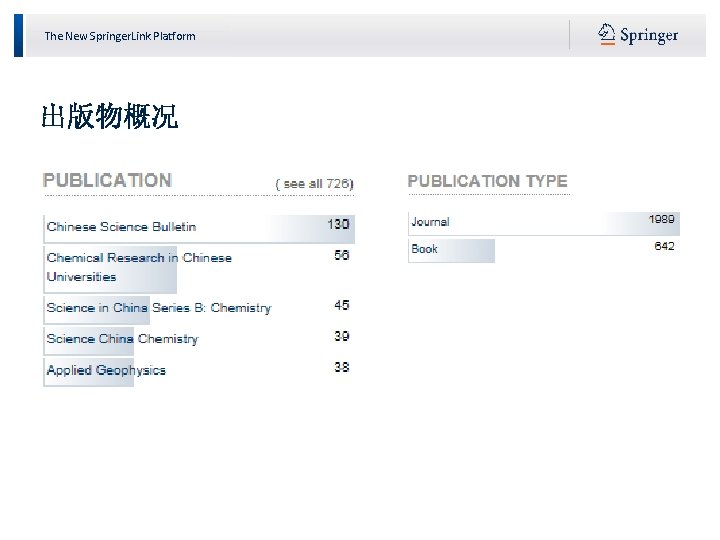Image resolution: width=720 pixels, height=540 pixels.
Task: Click the PUBLICATION section heading
Action: point(107,180)
